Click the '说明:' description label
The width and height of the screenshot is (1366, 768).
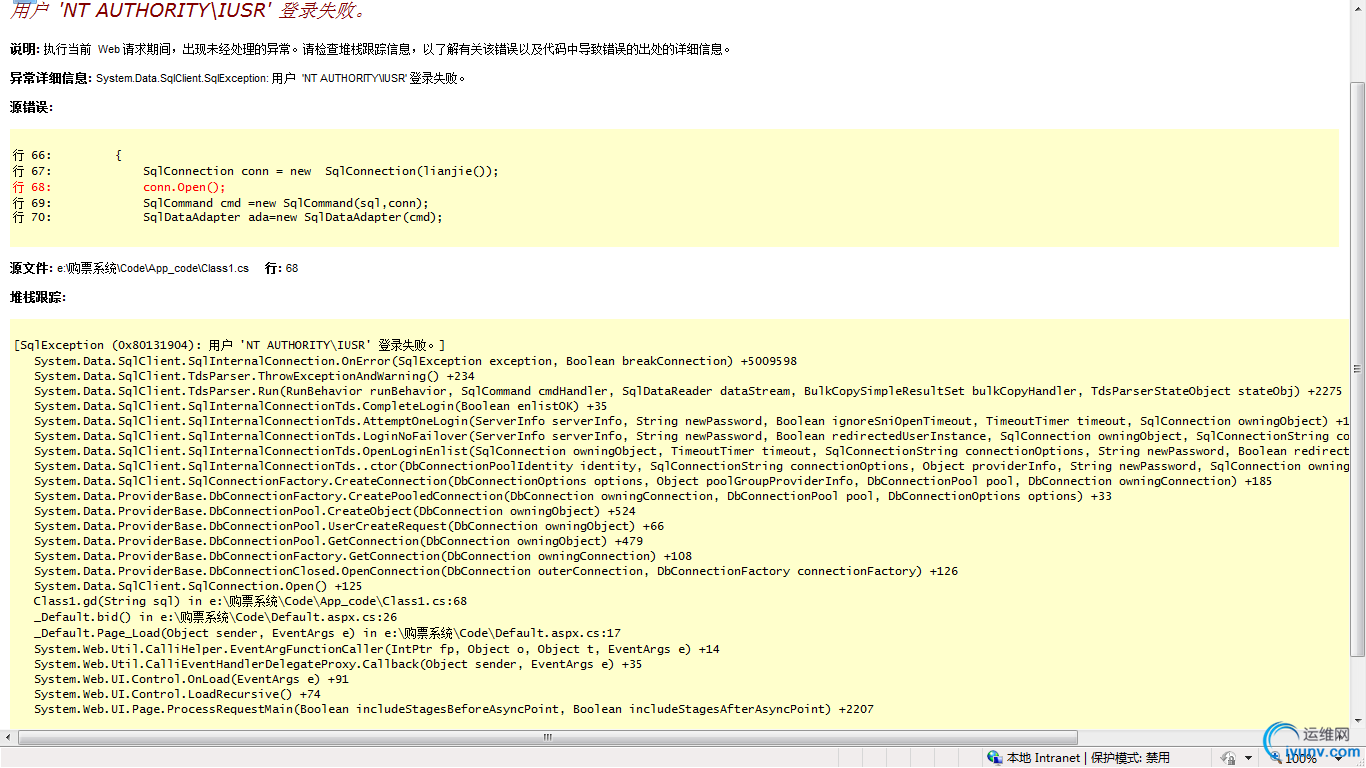25,49
